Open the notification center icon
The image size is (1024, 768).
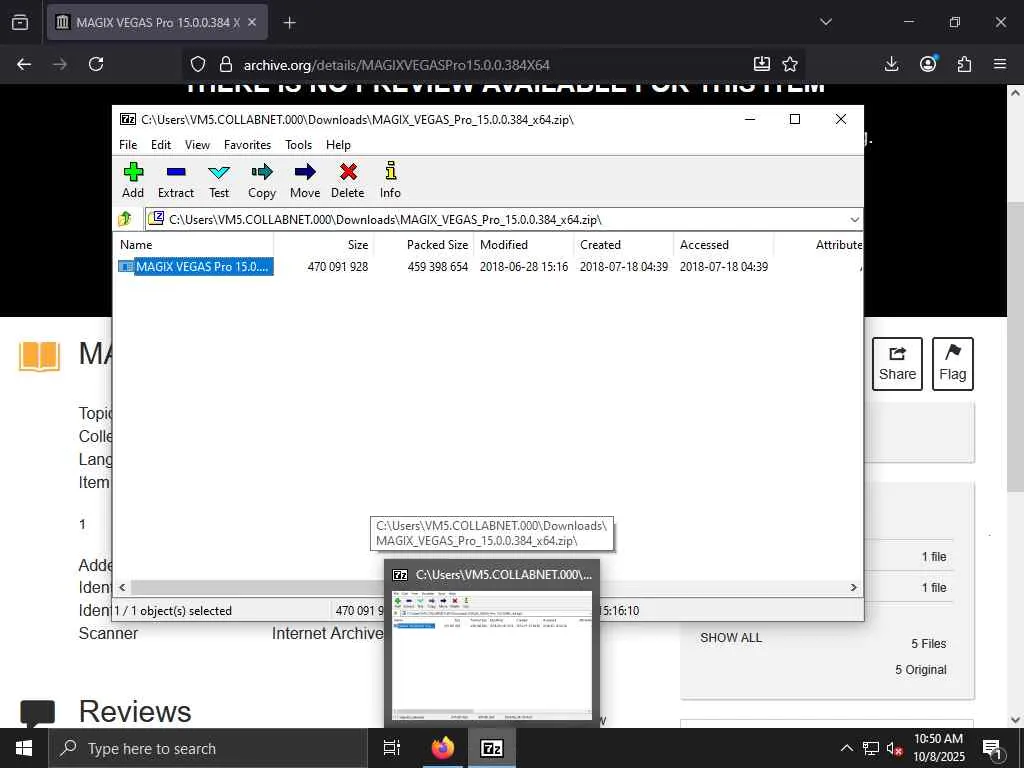(x=992, y=748)
